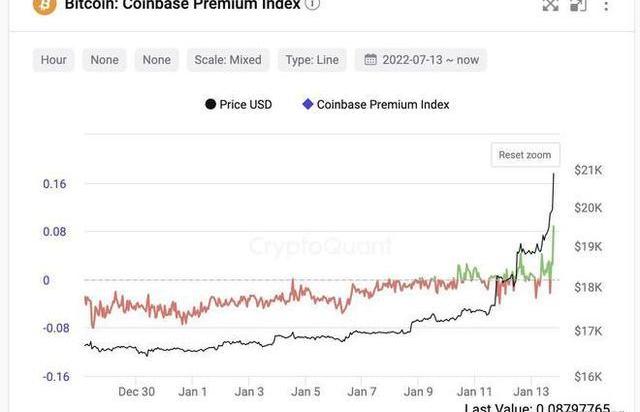Open chart in new window icon
The image size is (640, 412).
(578, 5)
